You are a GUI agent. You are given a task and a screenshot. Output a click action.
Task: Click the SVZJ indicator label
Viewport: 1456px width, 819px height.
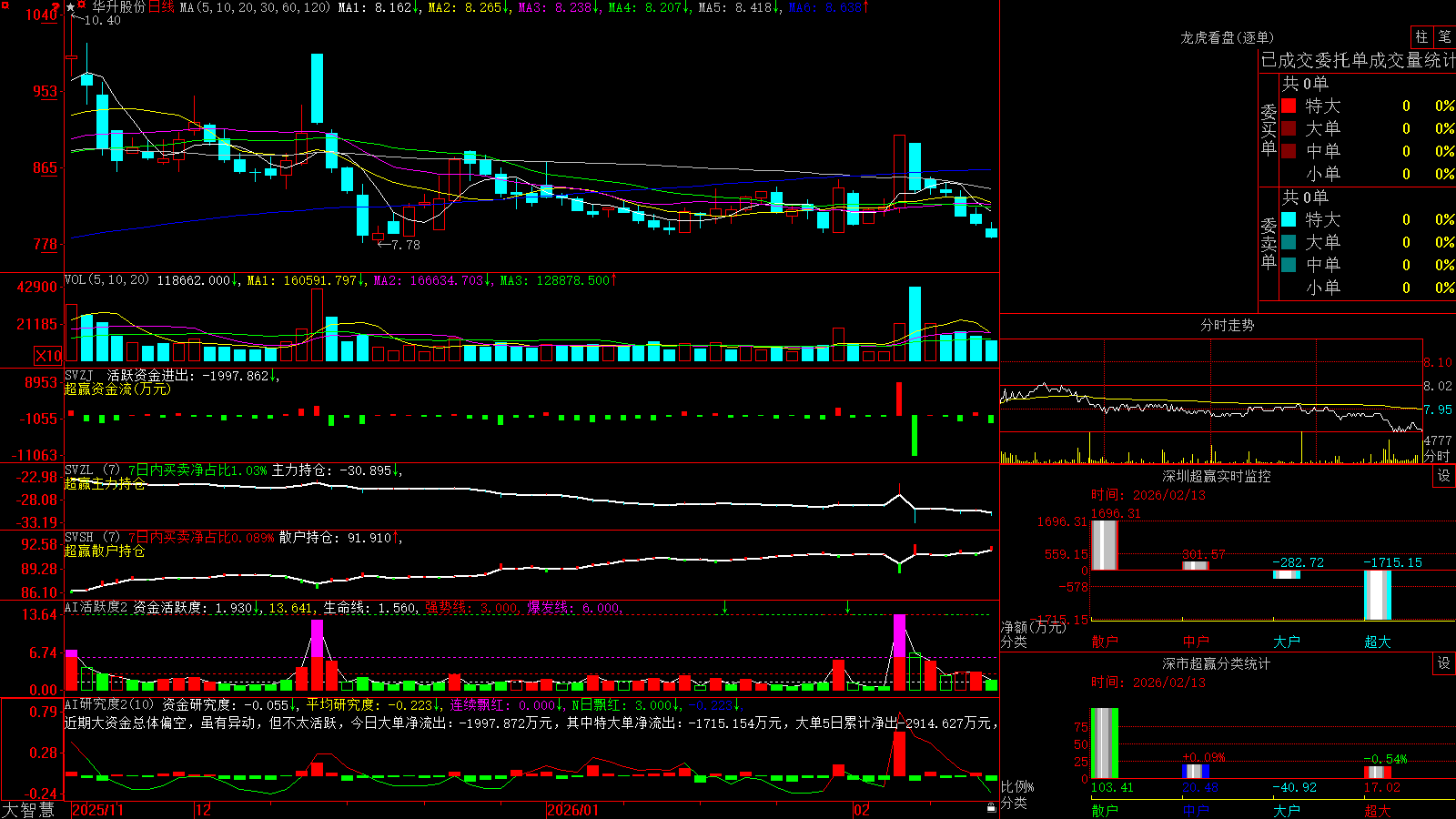(78, 375)
